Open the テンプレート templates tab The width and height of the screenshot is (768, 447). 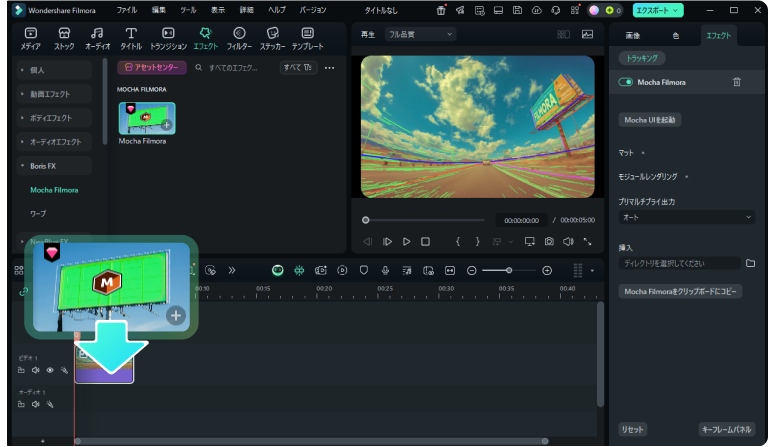[308, 39]
